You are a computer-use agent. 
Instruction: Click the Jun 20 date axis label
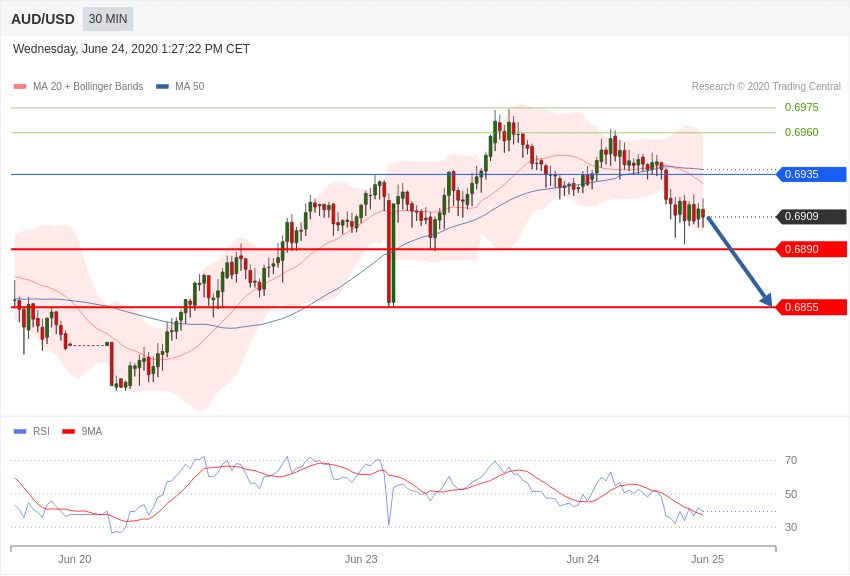click(75, 559)
